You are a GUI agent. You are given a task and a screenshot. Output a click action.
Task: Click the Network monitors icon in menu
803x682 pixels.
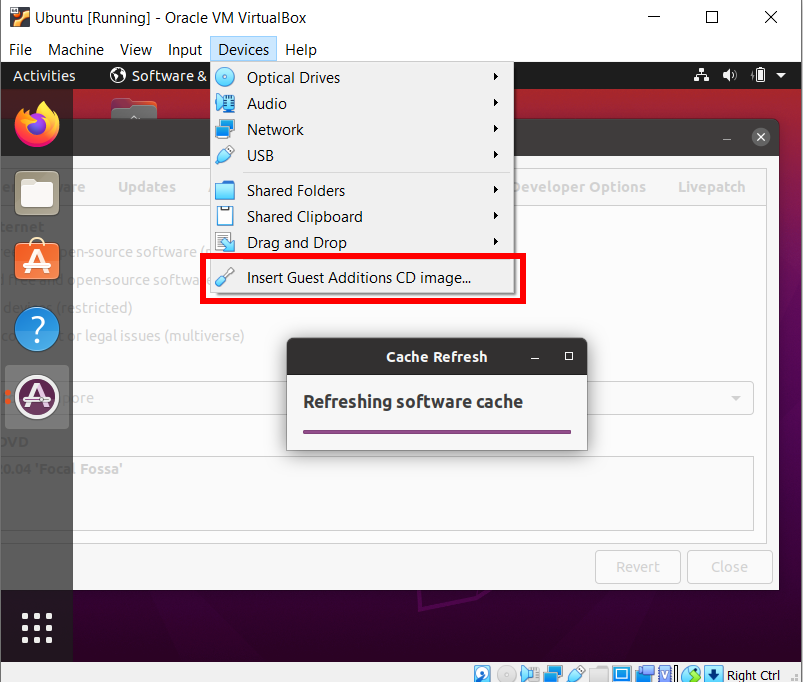pyautogui.click(x=225, y=130)
